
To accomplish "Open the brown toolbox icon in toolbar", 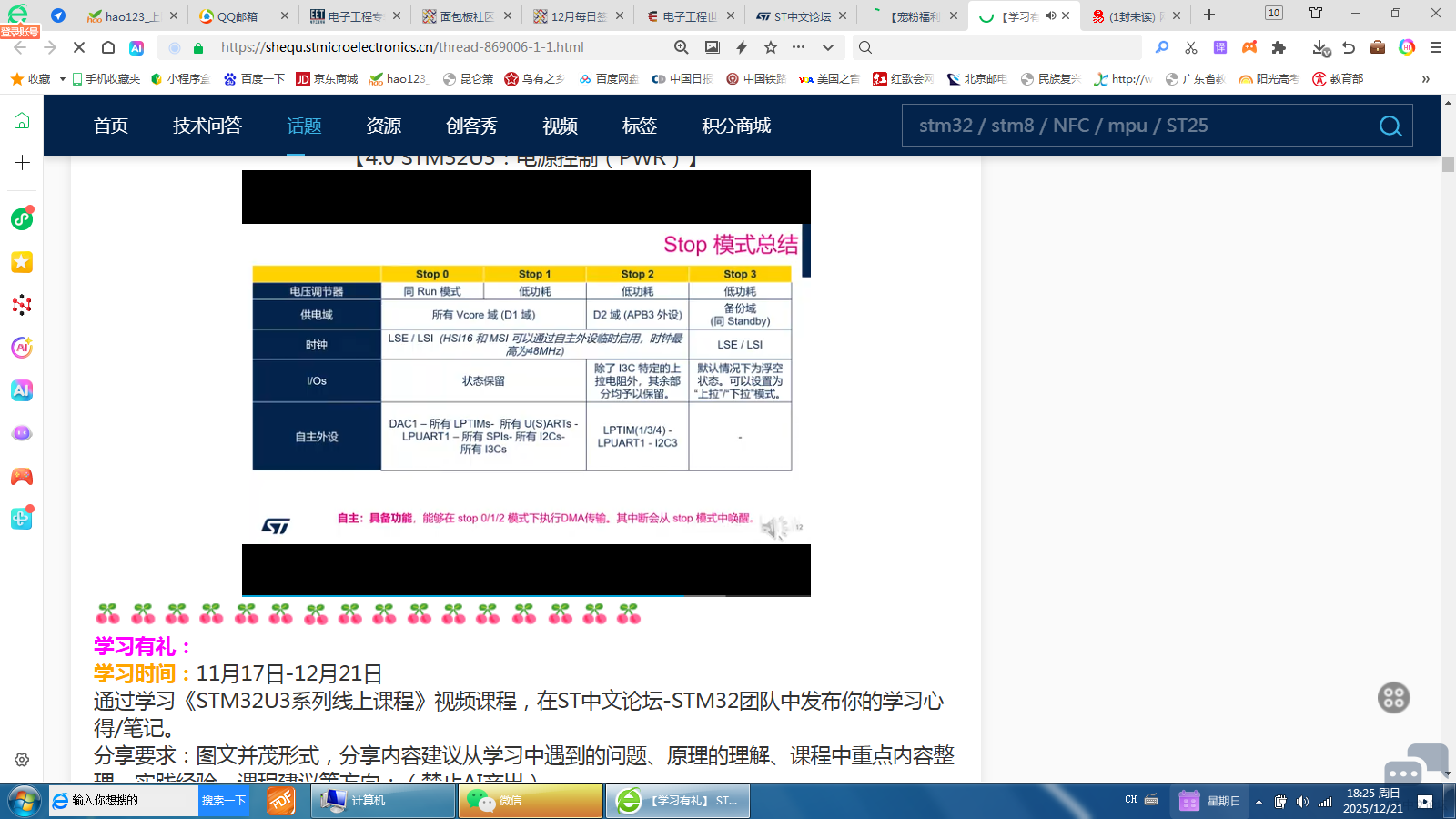I will 1378,47.
